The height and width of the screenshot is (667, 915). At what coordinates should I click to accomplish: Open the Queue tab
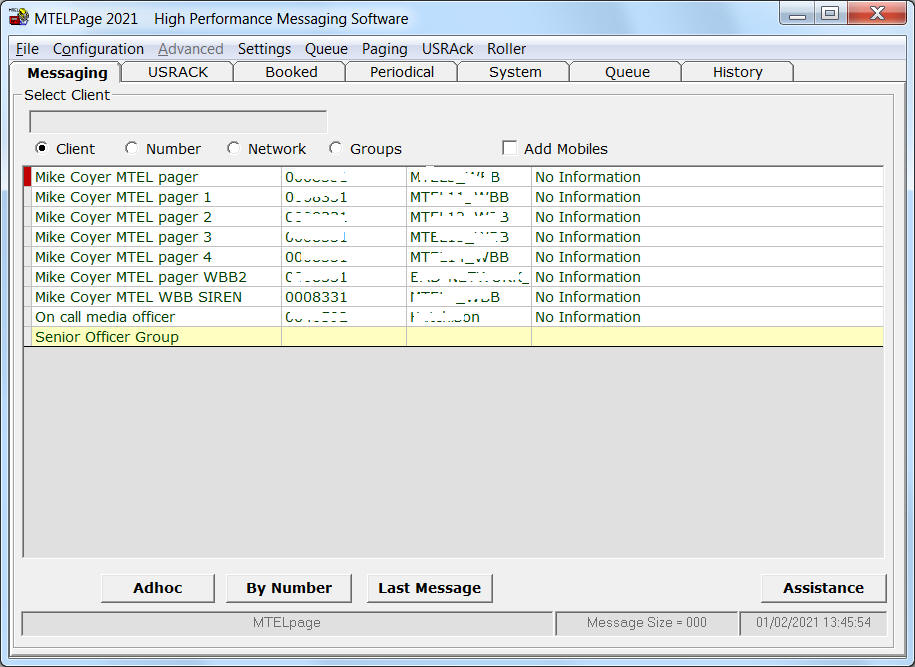[627, 72]
